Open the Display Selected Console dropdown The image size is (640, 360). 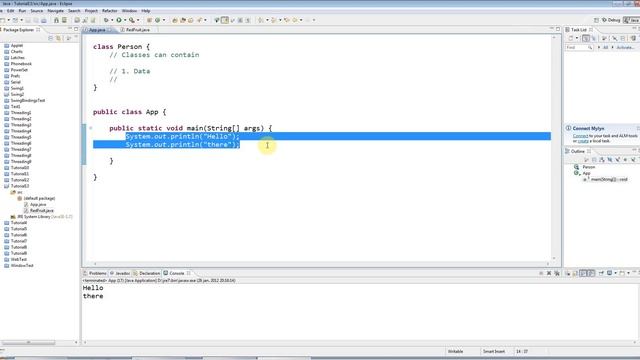coord(616,273)
